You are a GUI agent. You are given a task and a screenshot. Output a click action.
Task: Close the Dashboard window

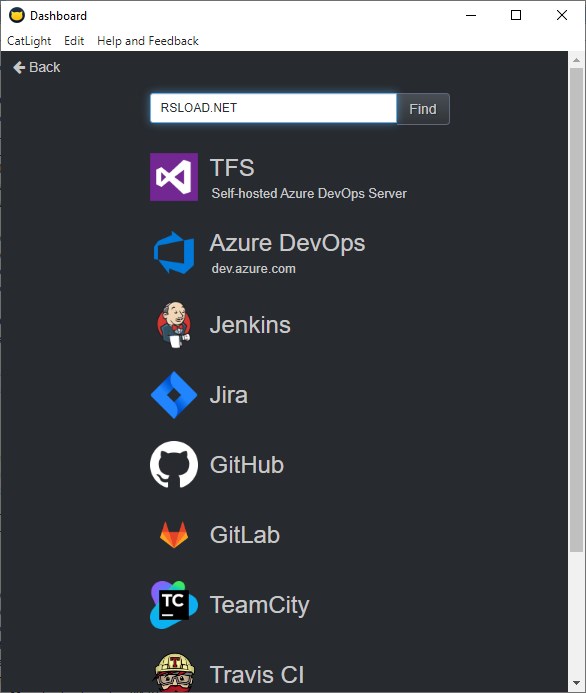pyautogui.click(x=562, y=15)
